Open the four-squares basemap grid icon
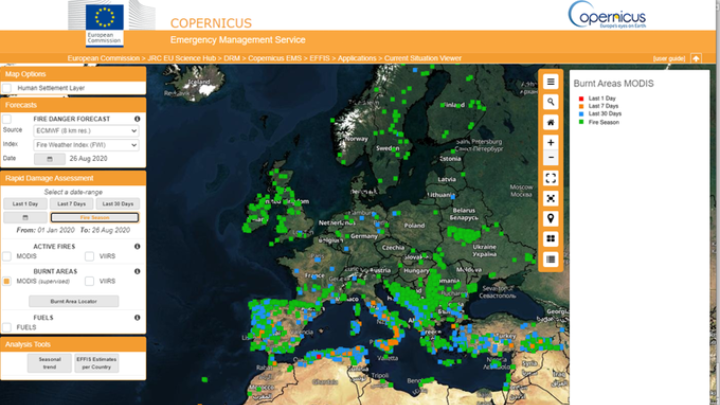Viewport: 720px width, 405px height. coord(551,239)
